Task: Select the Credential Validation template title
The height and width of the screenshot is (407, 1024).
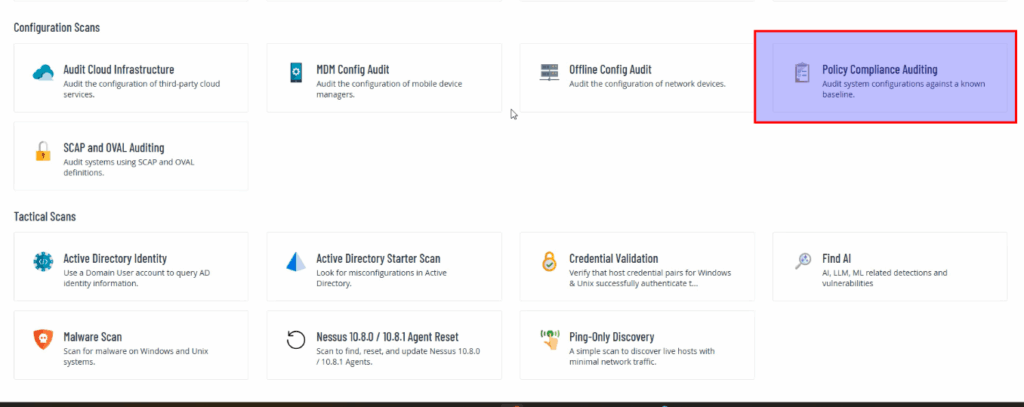Action: point(613,258)
